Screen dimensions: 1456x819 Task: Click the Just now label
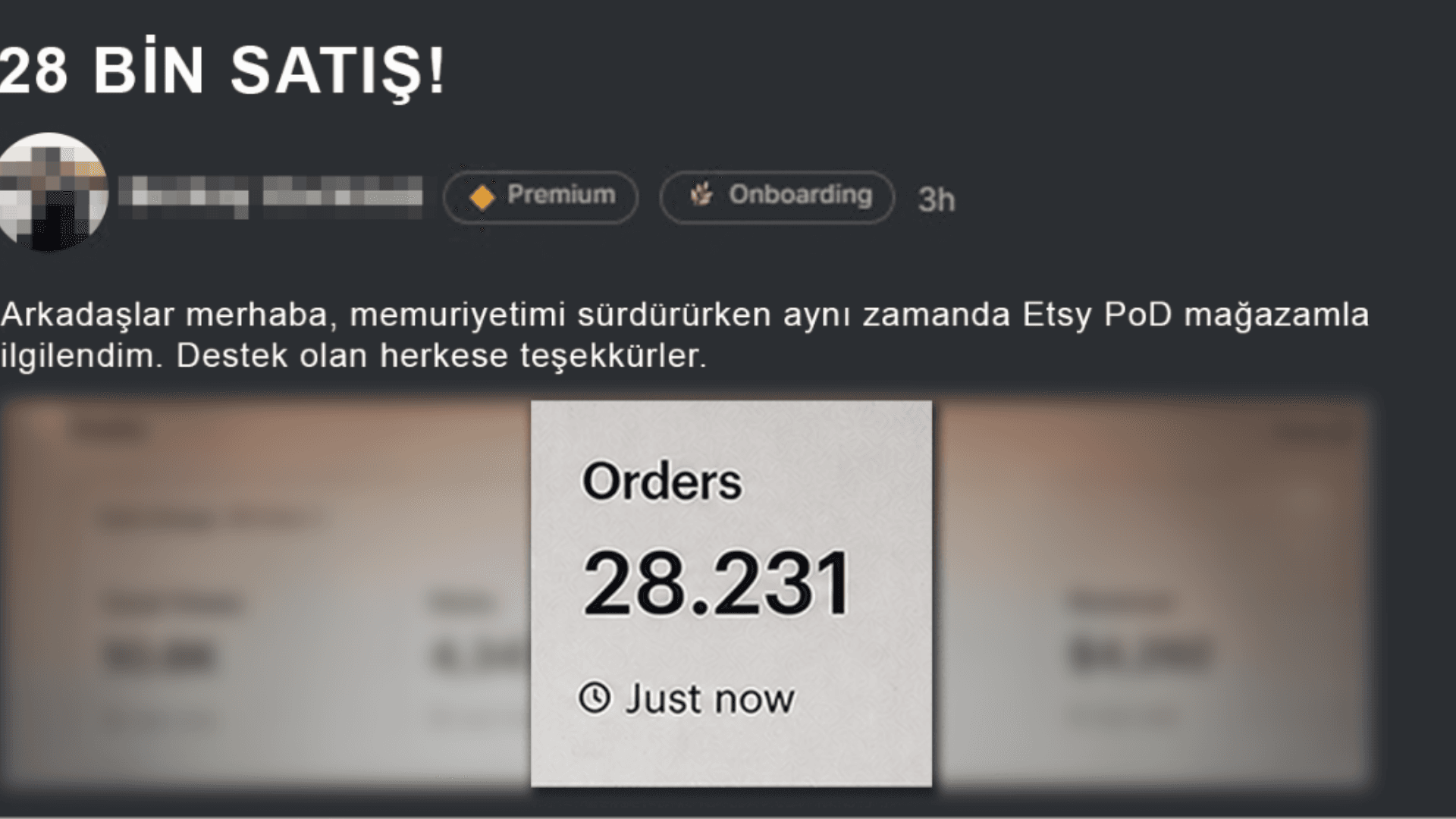coord(710,698)
